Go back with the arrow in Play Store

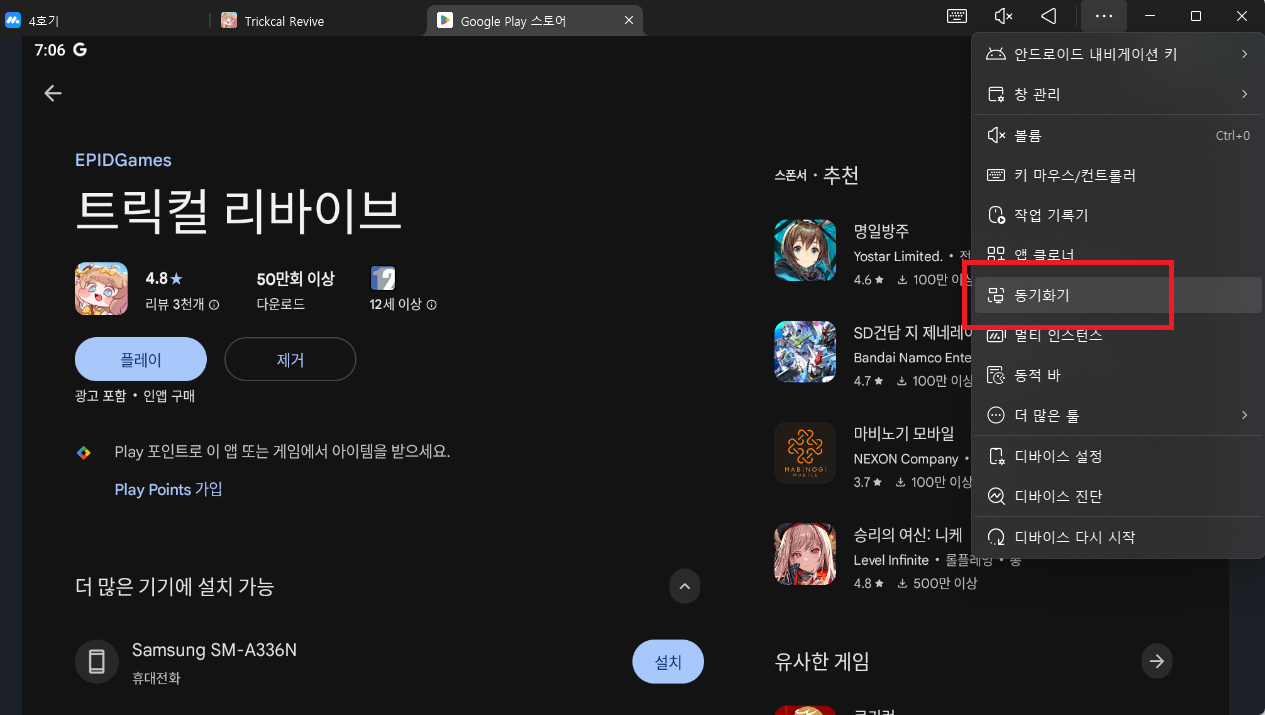pyautogui.click(x=53, y=93)
